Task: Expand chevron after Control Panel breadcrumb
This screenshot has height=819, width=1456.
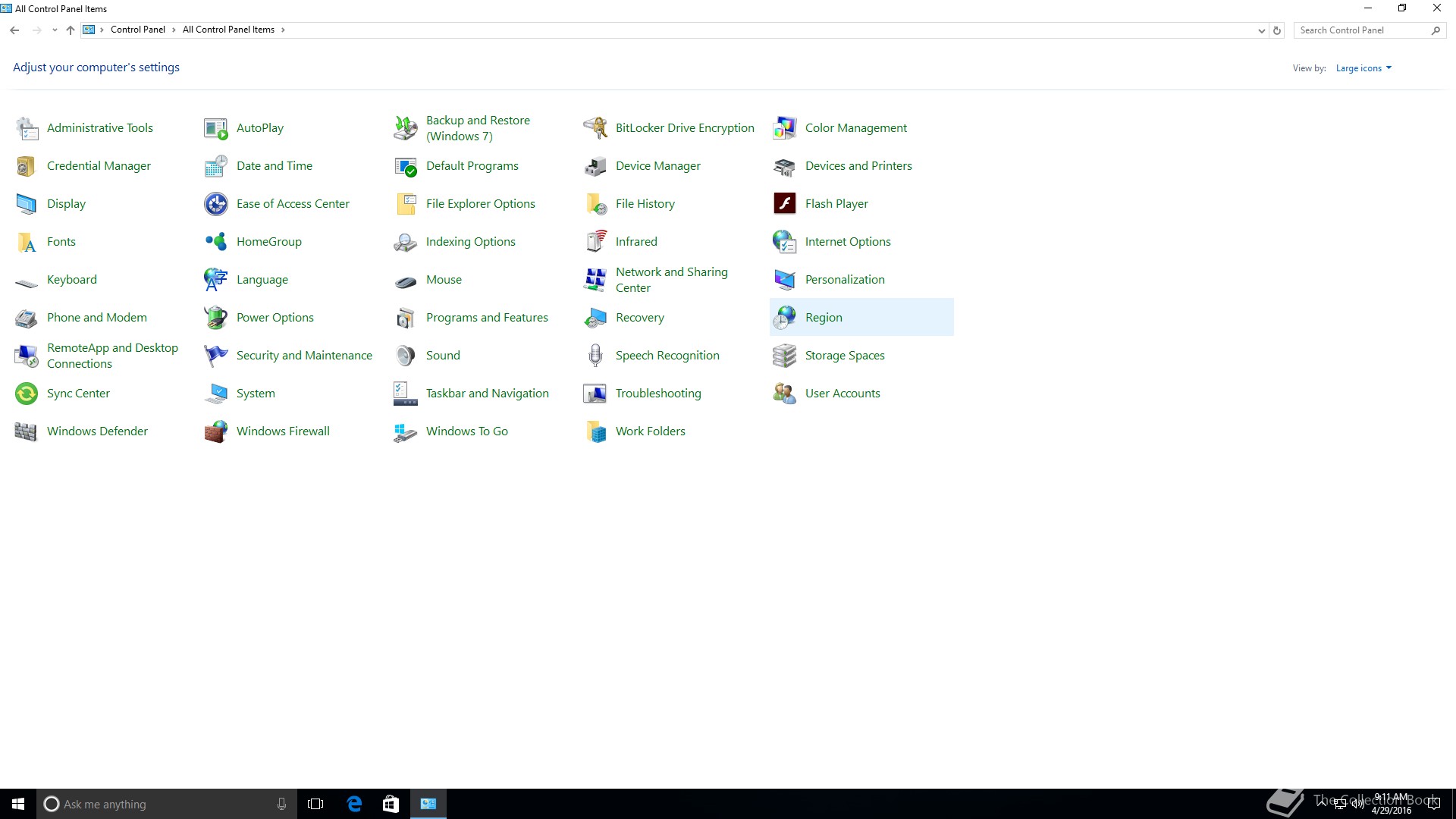Action: [x=174, y=30]
